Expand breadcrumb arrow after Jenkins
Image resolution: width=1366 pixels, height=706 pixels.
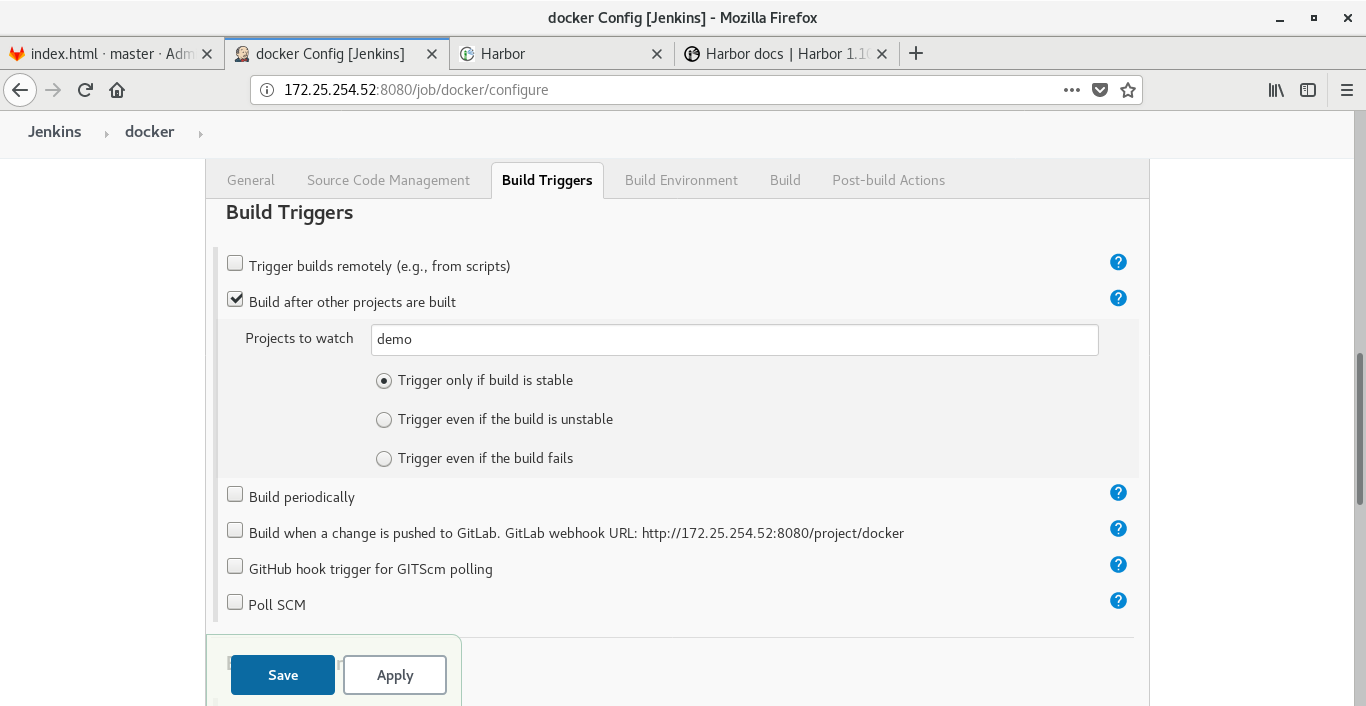[106, 133]
